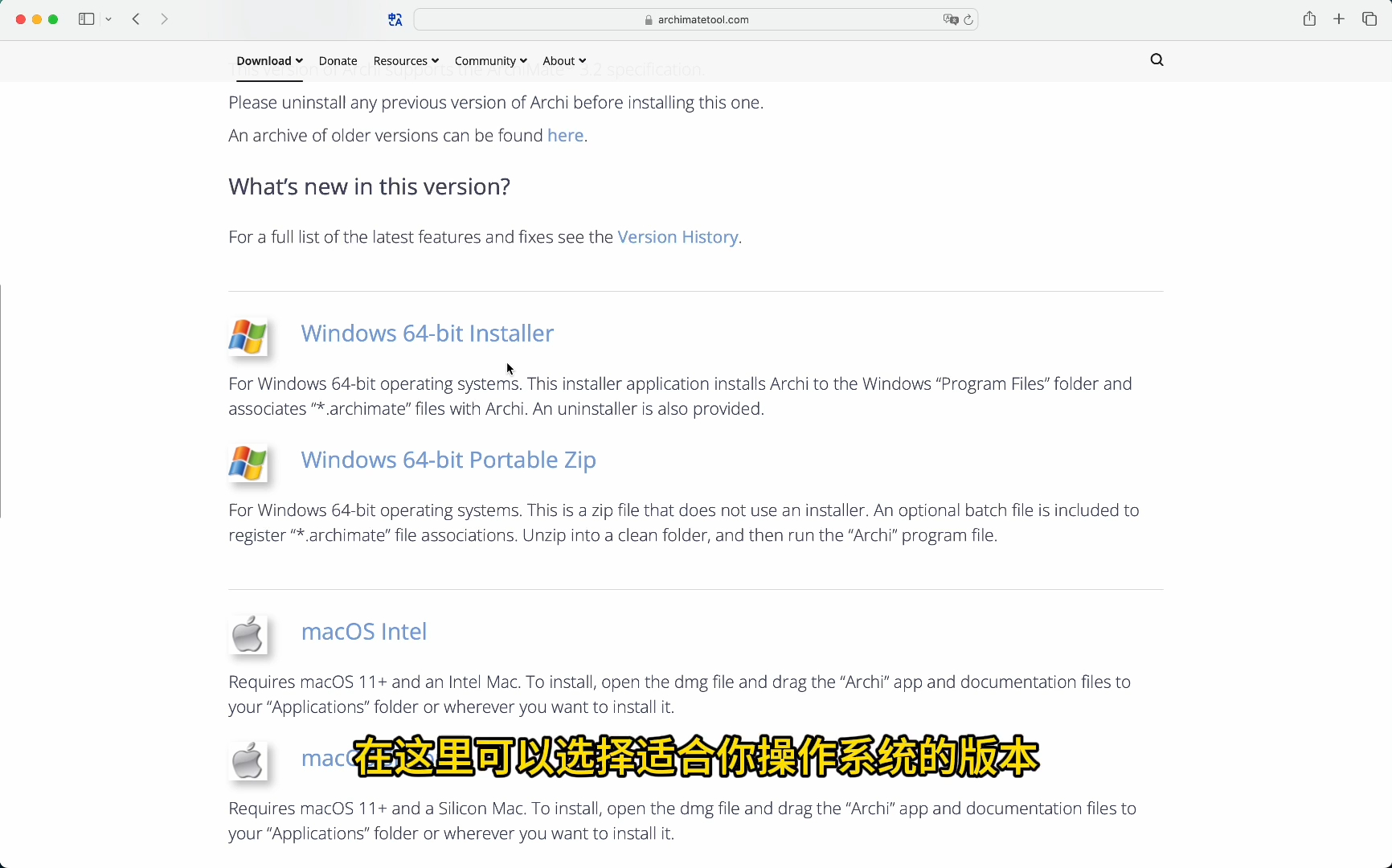The width and height of the screenshot is (1392, 868).
Task: Click the lock icon in address bar
Action: point(649,20)
